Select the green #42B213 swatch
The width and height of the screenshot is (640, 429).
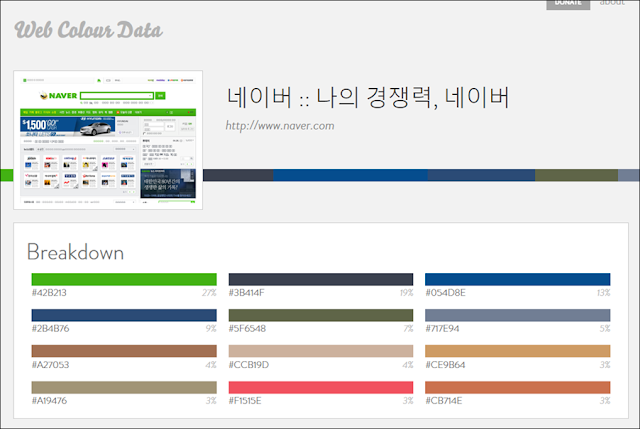tap(124, 279)
